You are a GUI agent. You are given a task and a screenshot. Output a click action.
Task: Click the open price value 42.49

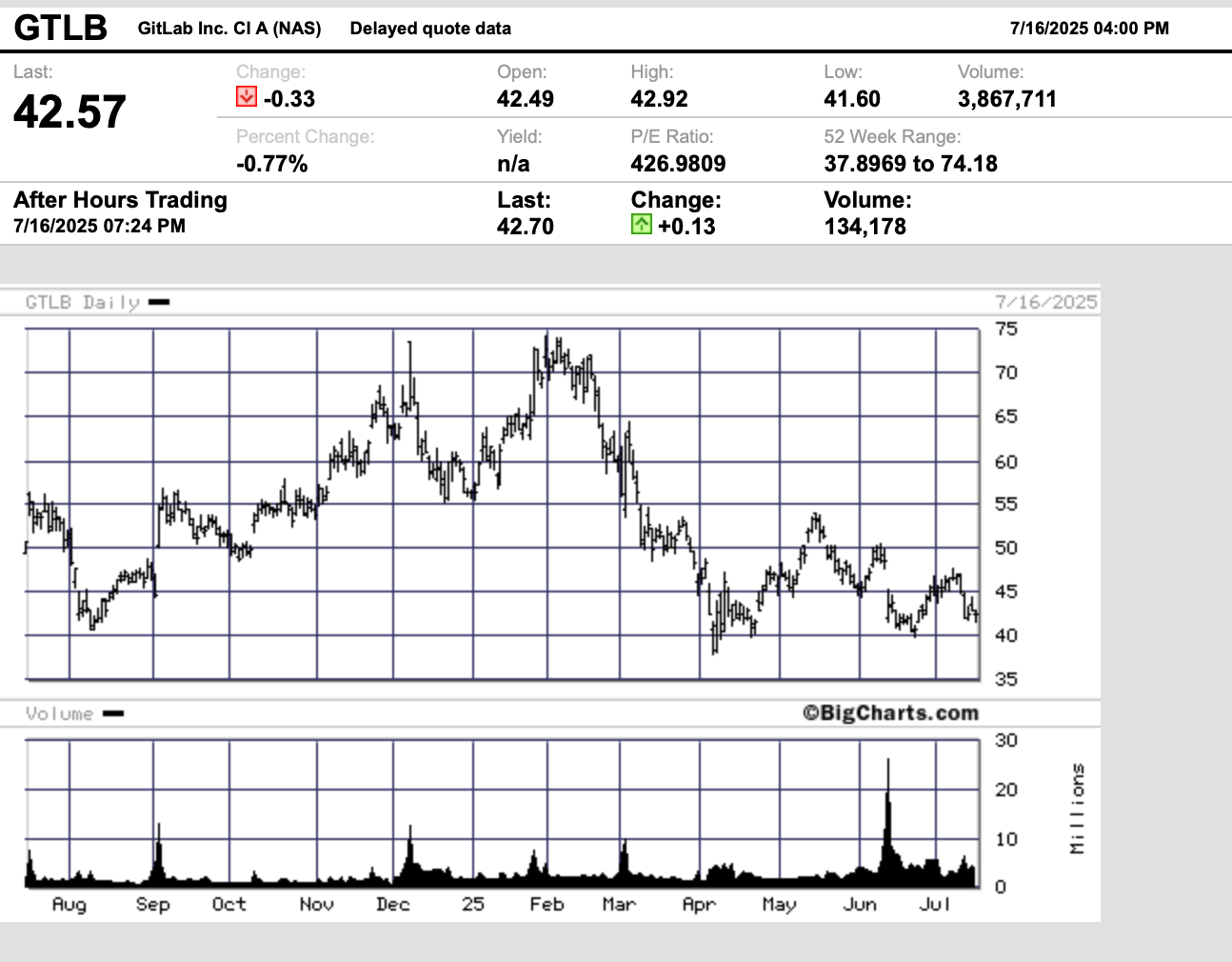(526, 99)
